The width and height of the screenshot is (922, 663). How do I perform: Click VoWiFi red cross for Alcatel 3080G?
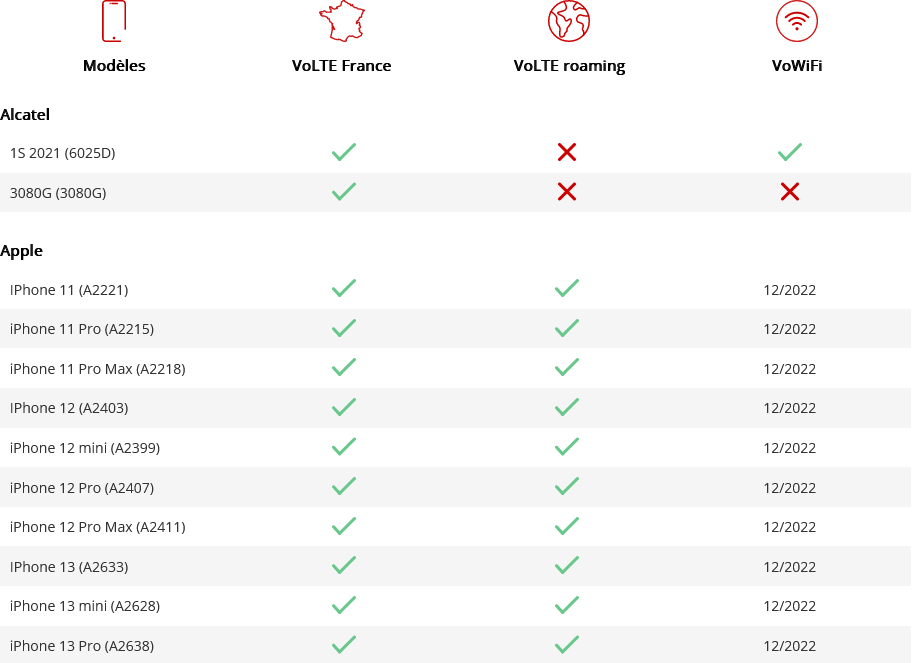pos(790,192)
